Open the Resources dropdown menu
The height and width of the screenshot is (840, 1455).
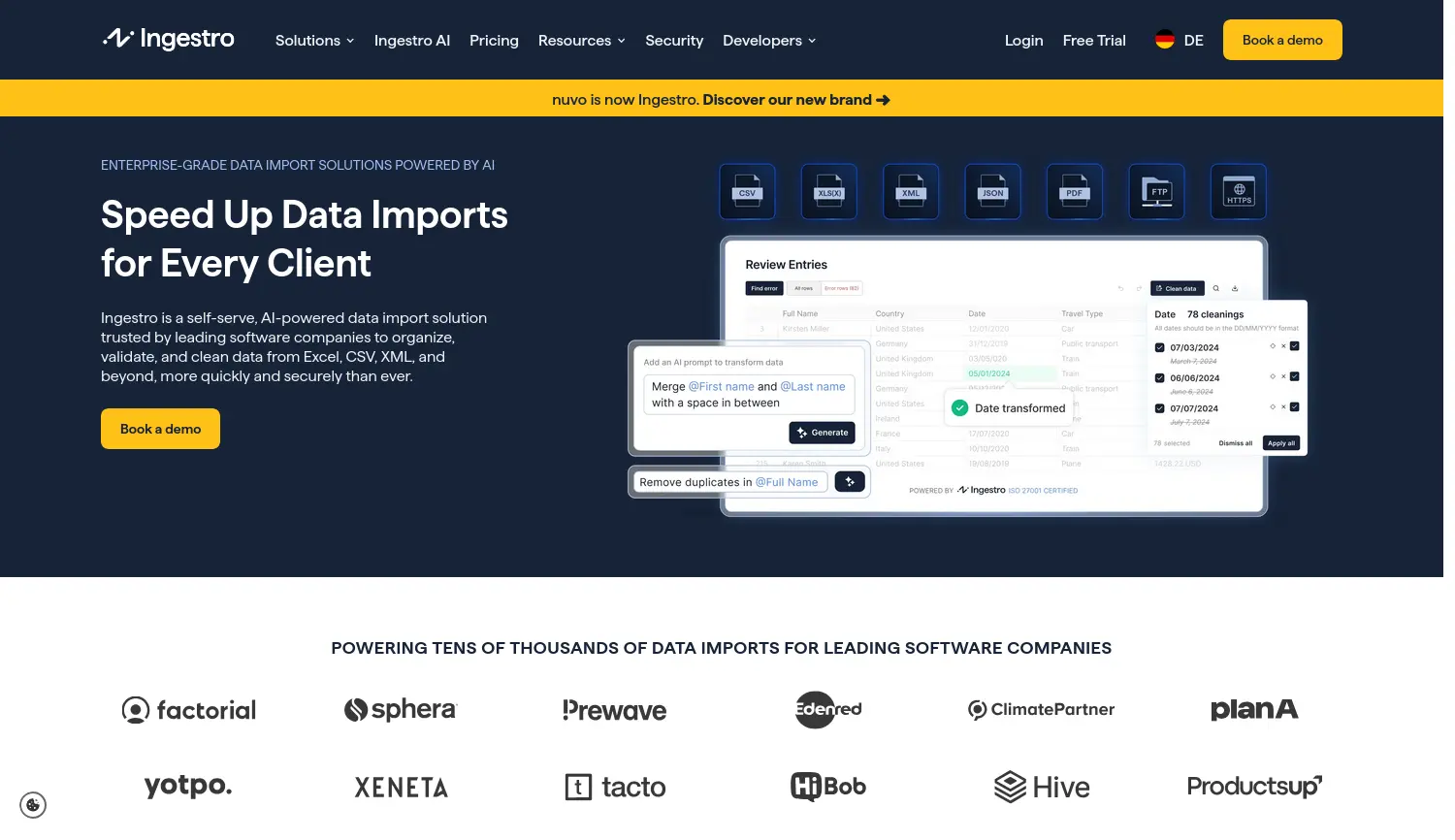[x=581, y=40]
